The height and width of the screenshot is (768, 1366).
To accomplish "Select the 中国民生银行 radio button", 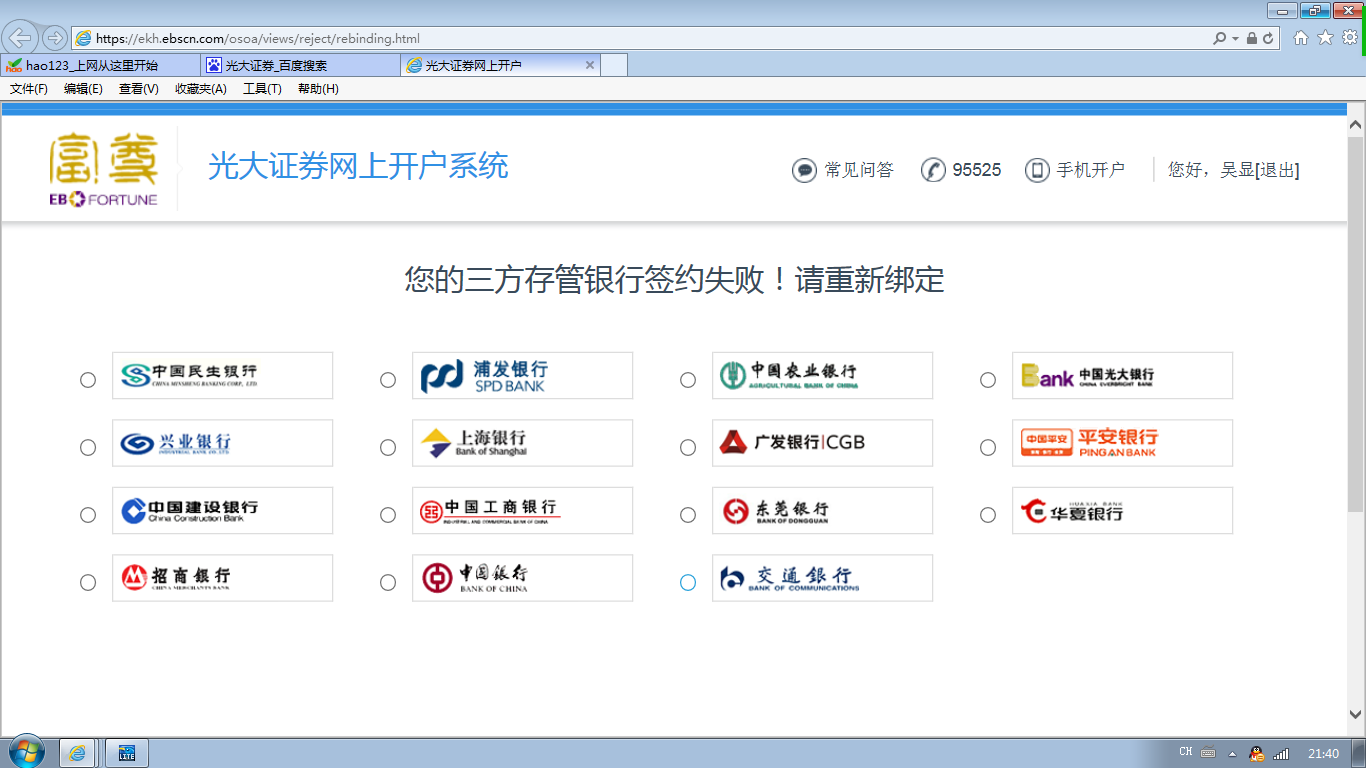I will (x=88, y=380).
